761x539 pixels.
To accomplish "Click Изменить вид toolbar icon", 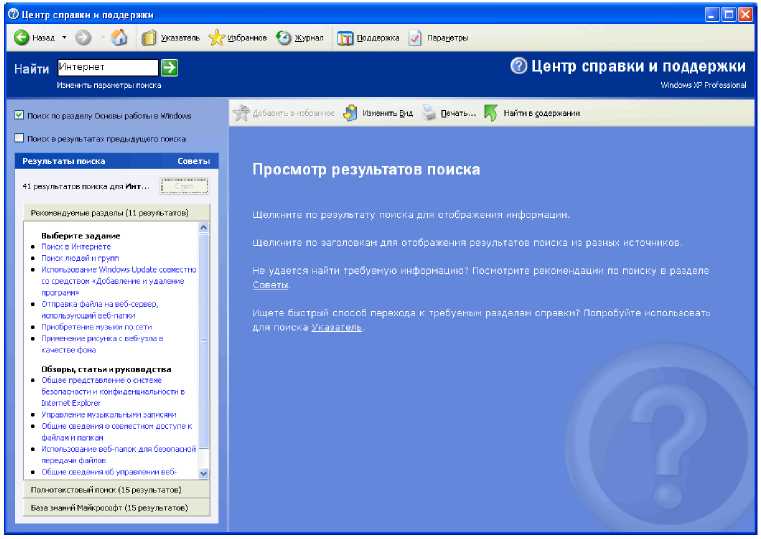I will 350,113.
